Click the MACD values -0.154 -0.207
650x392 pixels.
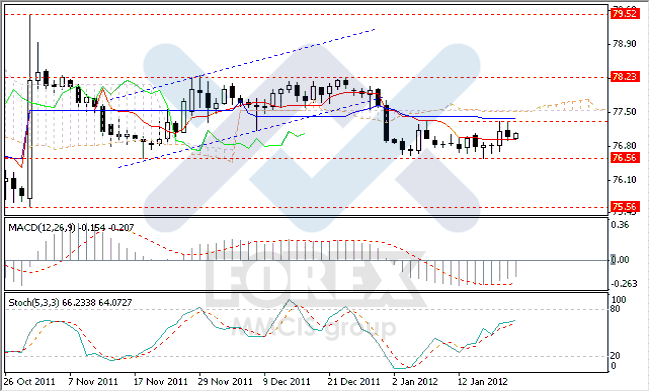(x=107, y=227)
